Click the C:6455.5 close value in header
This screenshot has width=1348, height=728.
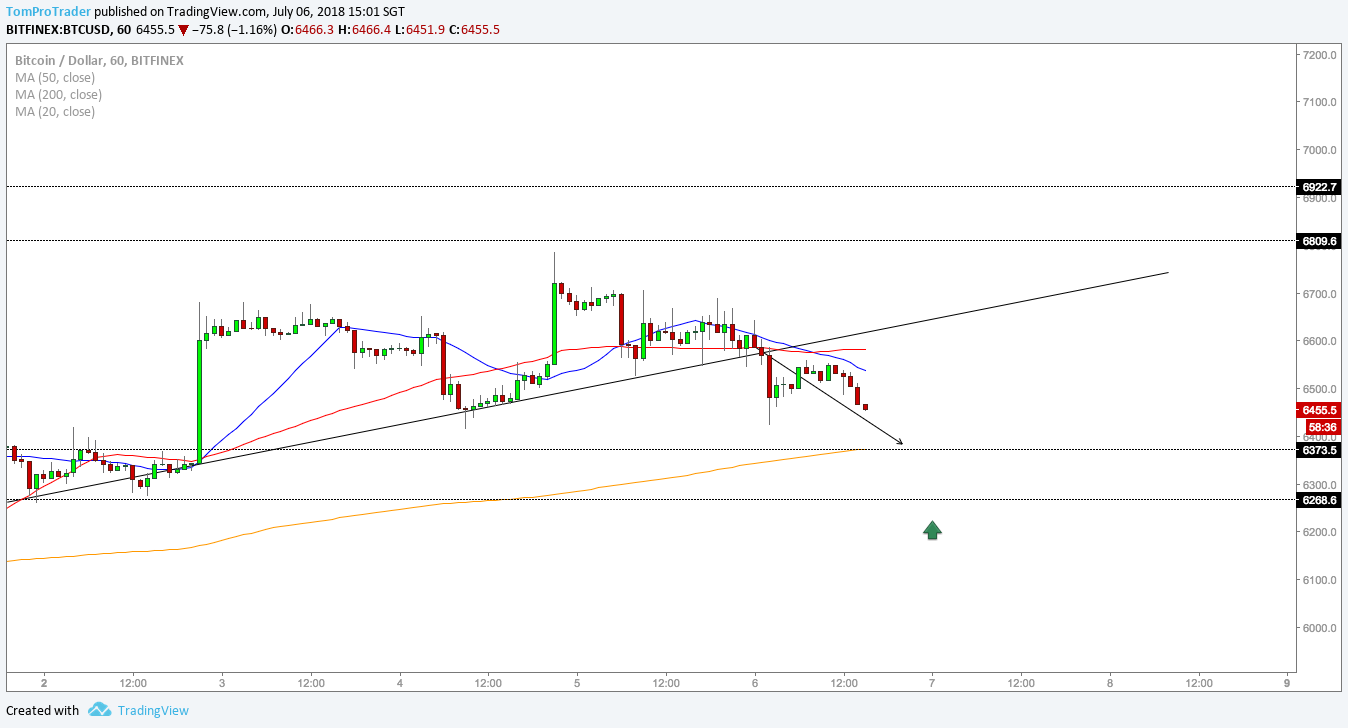(x=474, y=30)
